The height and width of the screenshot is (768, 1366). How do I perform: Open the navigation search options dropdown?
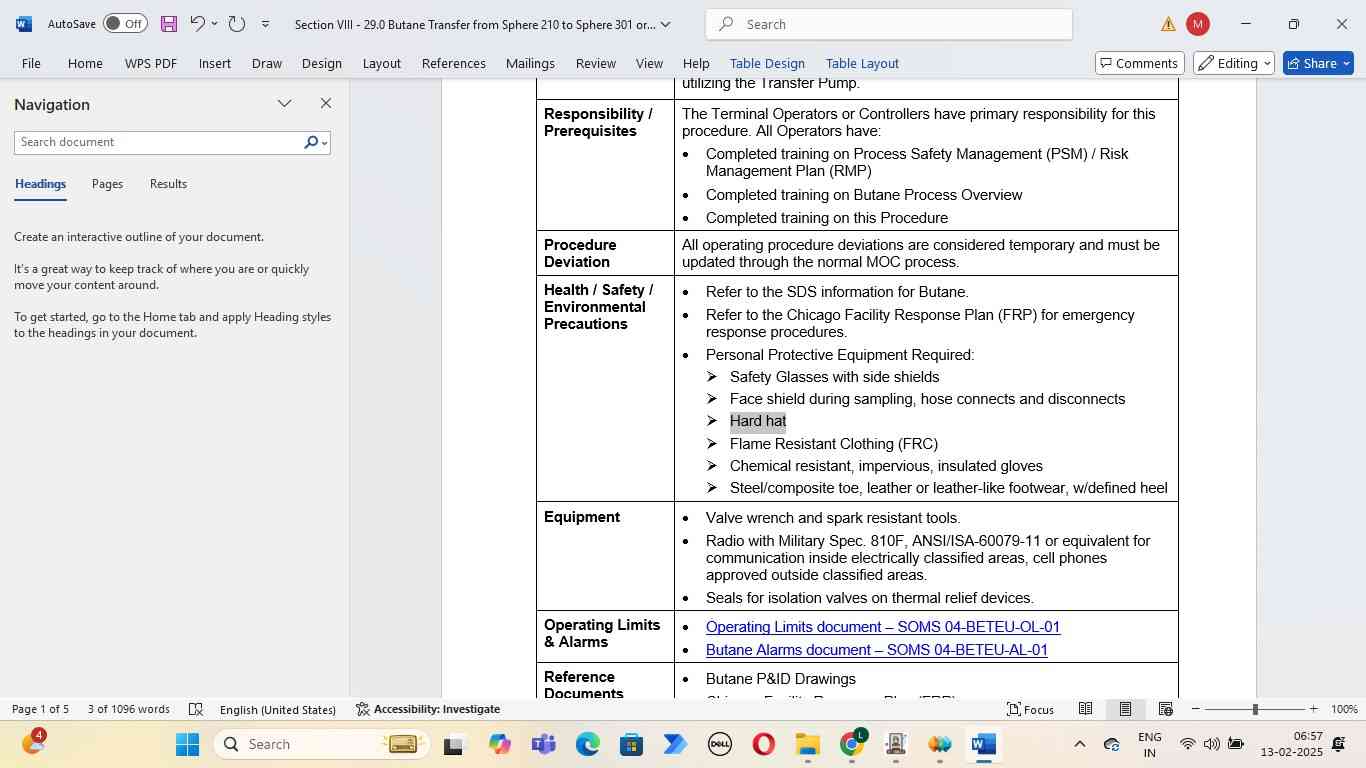tap(324, 143)
